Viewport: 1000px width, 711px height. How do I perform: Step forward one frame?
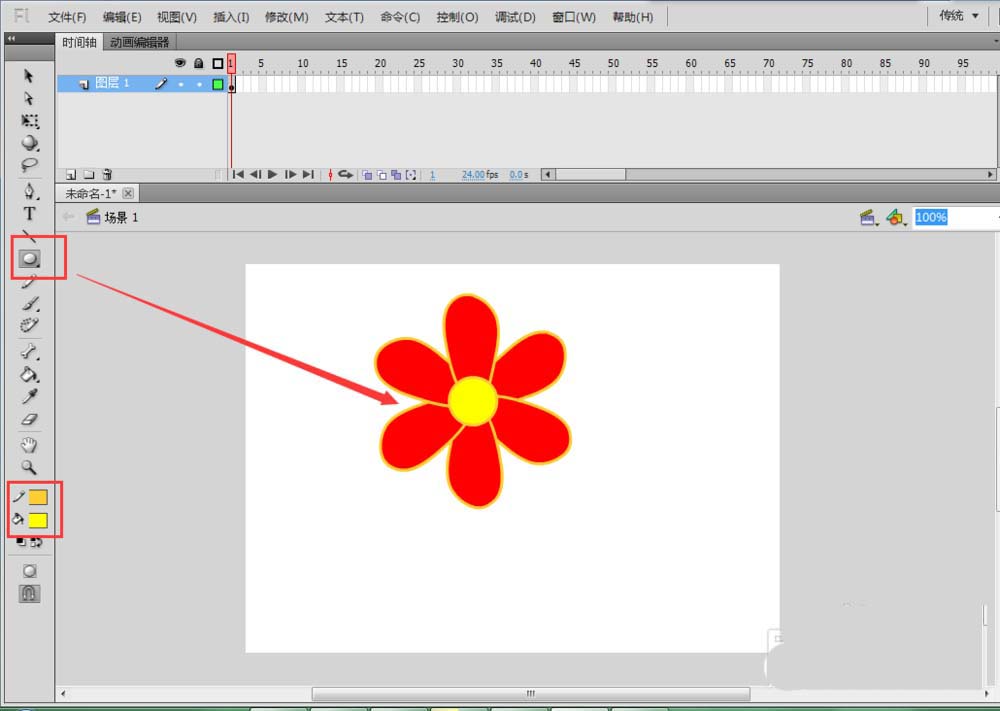290,175
